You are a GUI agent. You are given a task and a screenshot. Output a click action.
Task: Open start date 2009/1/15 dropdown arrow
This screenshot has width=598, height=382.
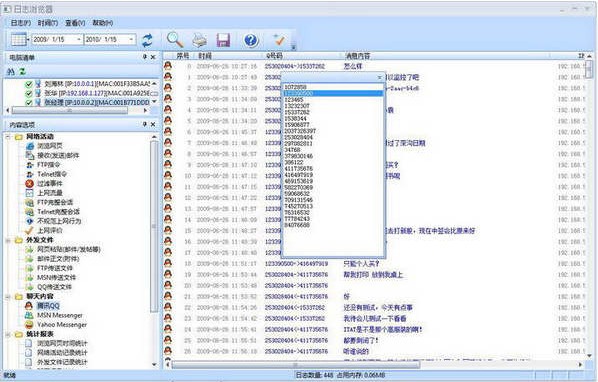tap(79, 39)
